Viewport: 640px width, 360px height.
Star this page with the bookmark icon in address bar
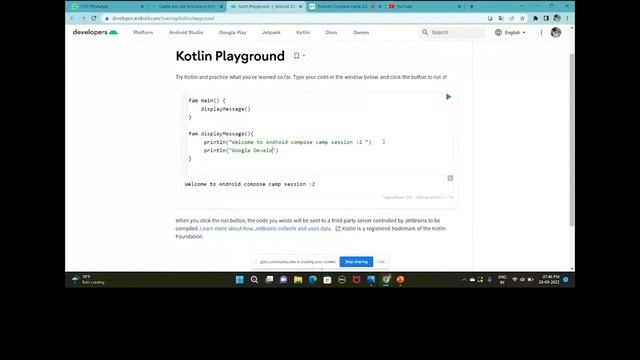point(522,18)
